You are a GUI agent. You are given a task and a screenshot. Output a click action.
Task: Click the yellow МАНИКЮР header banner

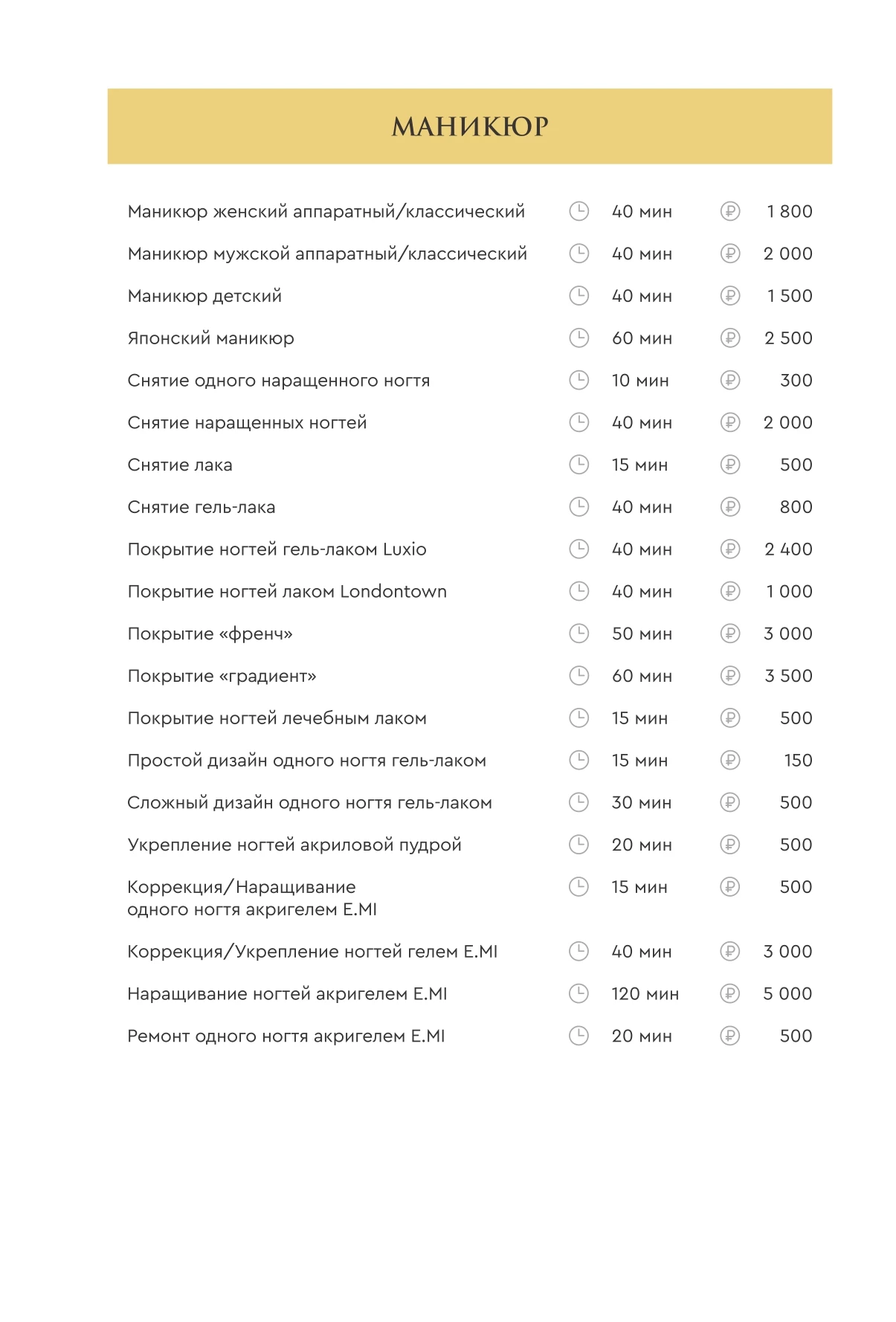[470, 126]
